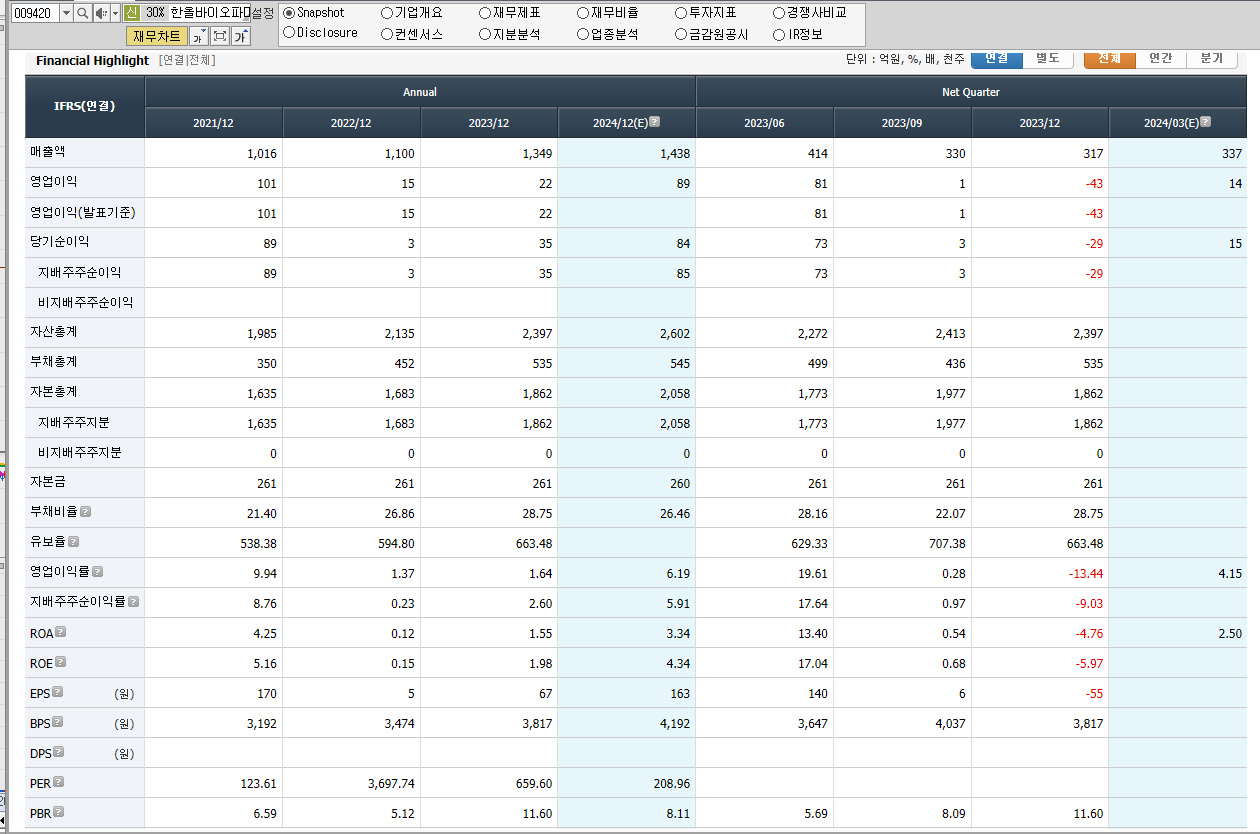This screenshot has width=1260, height=834.
Task: Select the 투자지표 radio button
Action: click(681, 13)
